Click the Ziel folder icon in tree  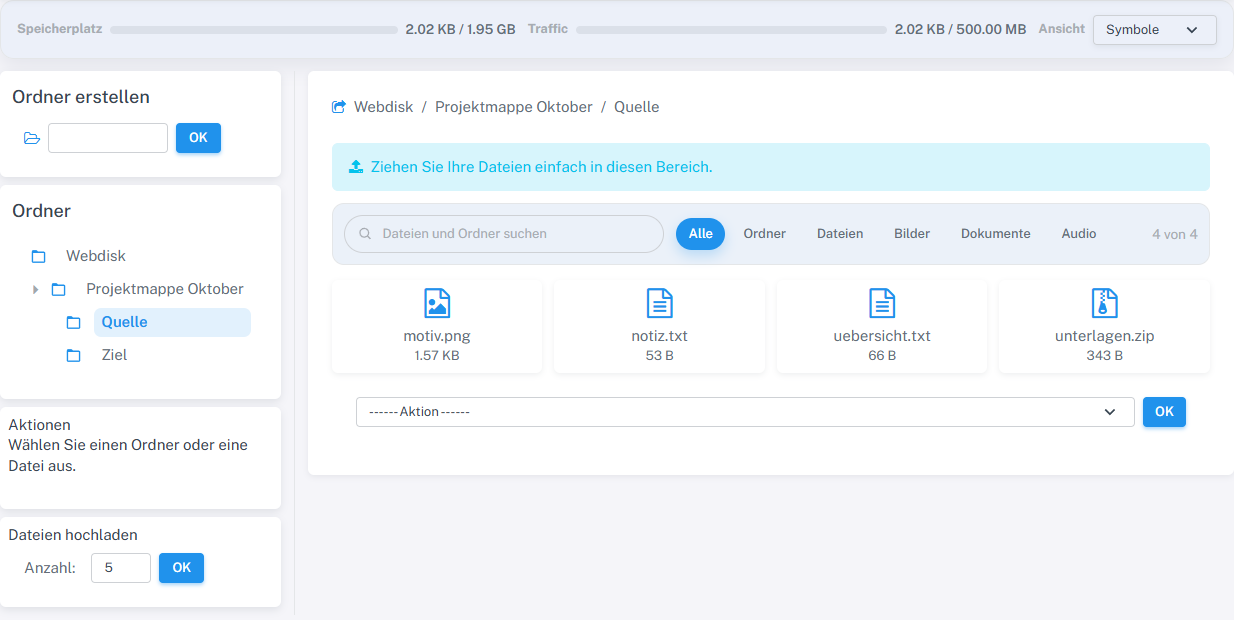coord(73,355)
